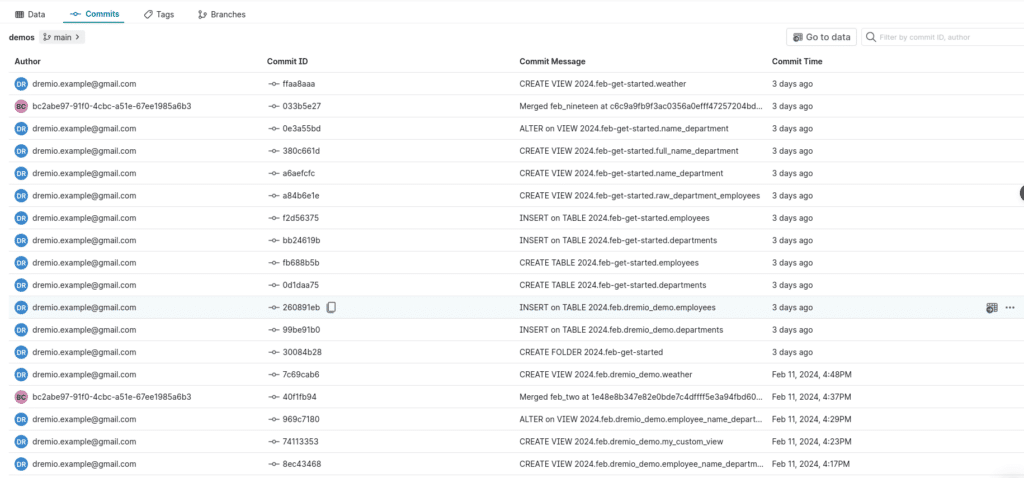Click the pink BC avatar beside commit 033b5e27
This screenshot has height=478, width=1024.
coord(21,106)
